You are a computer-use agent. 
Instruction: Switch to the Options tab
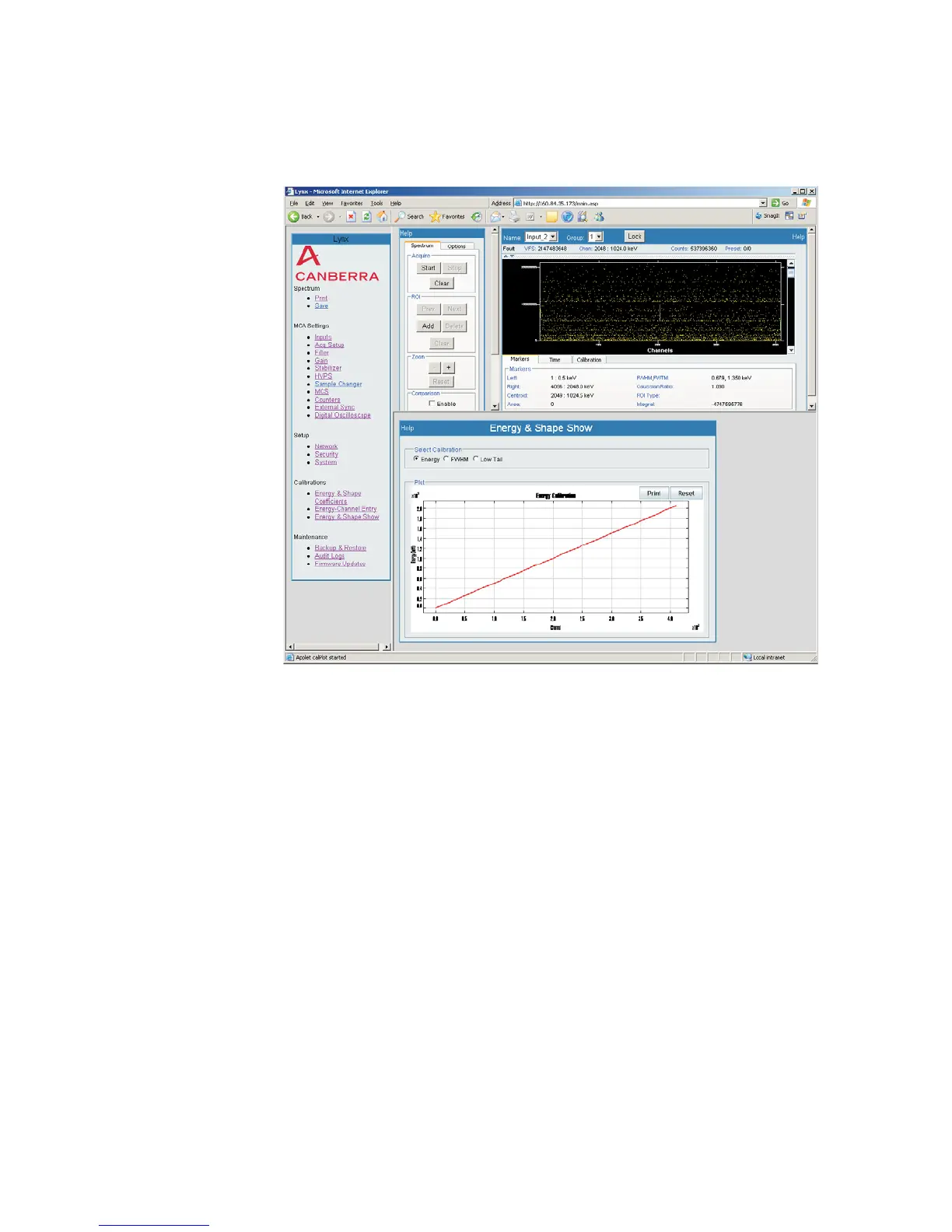457,246
